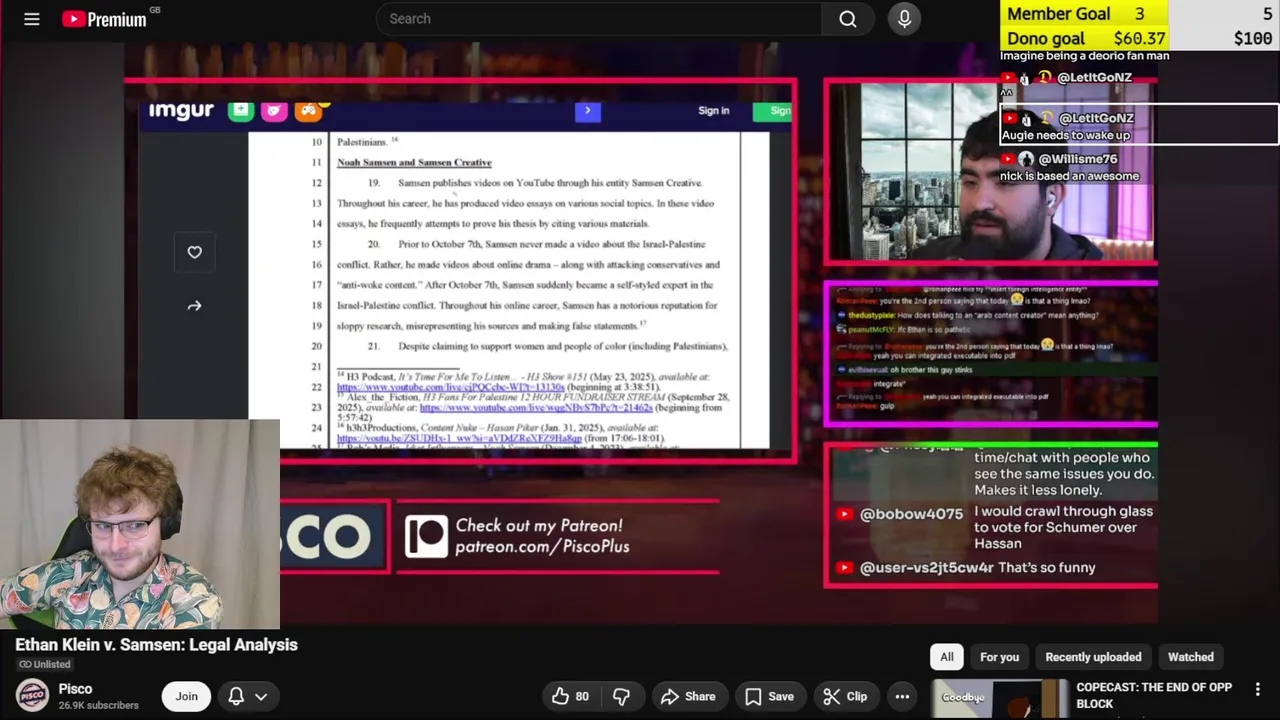Click the green Imgur new post icon
The image size is (1280, 720).
[240, 110]
